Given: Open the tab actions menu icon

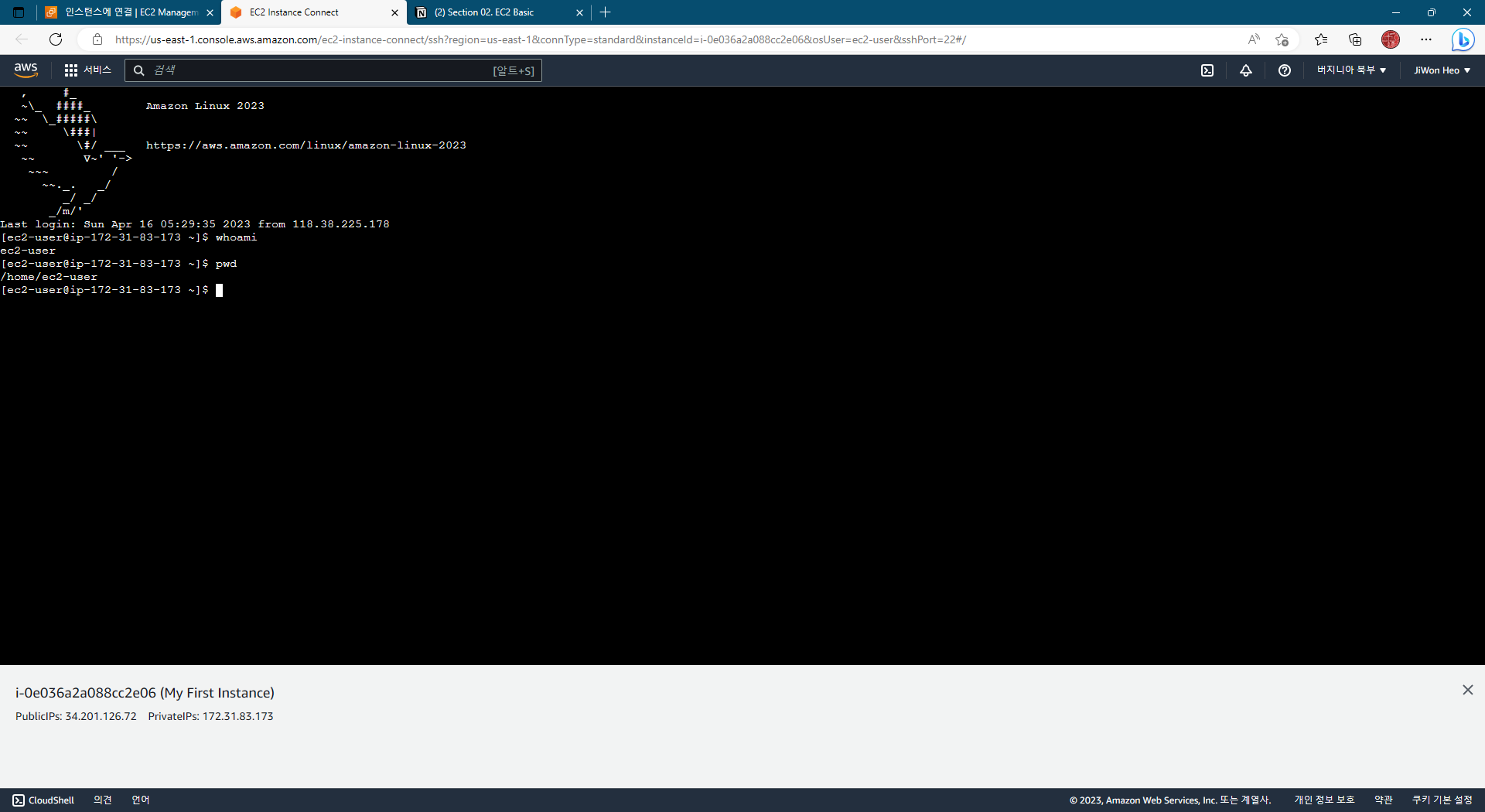Looking at the screenshot, I should 19,12.
